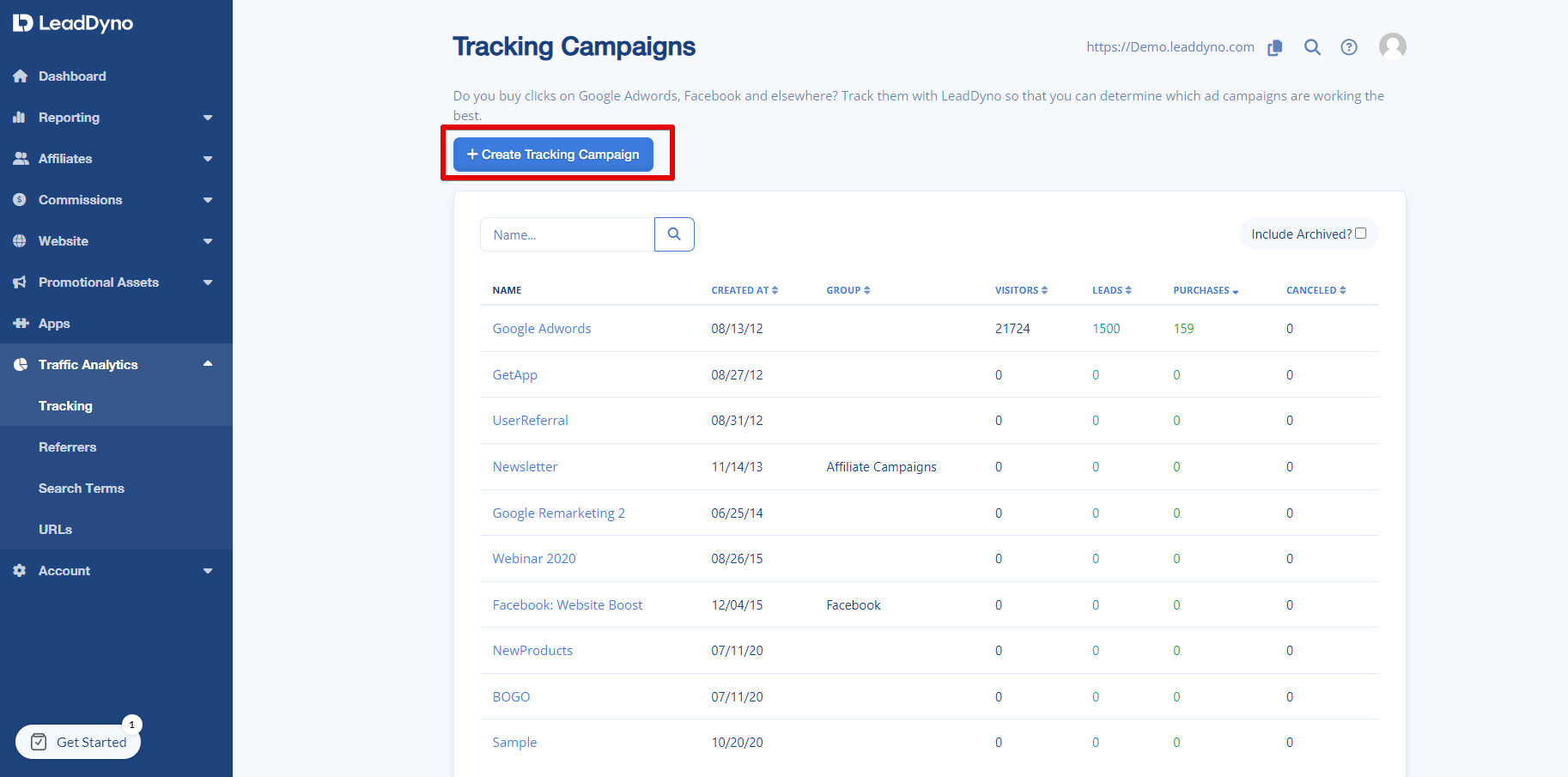Viewport: 1568px width, 777px height.
Task: Open help via the question mark icon
Action: pyautogui.click(x=1349, y=47)
